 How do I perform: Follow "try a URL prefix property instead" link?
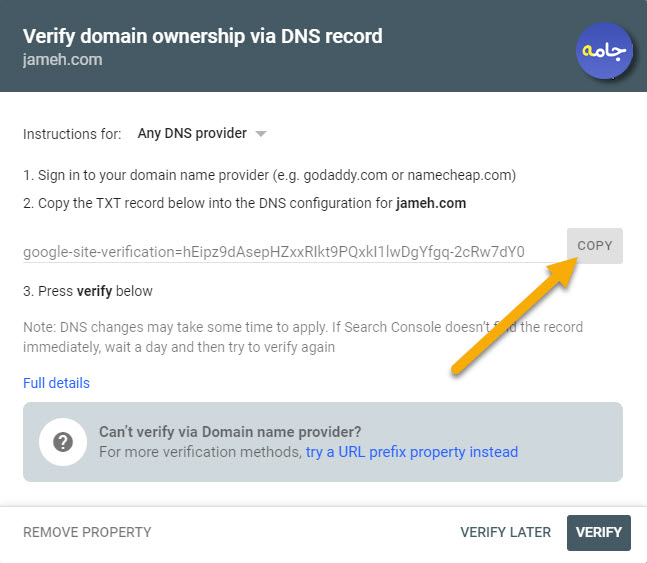[x=412, y=452]
